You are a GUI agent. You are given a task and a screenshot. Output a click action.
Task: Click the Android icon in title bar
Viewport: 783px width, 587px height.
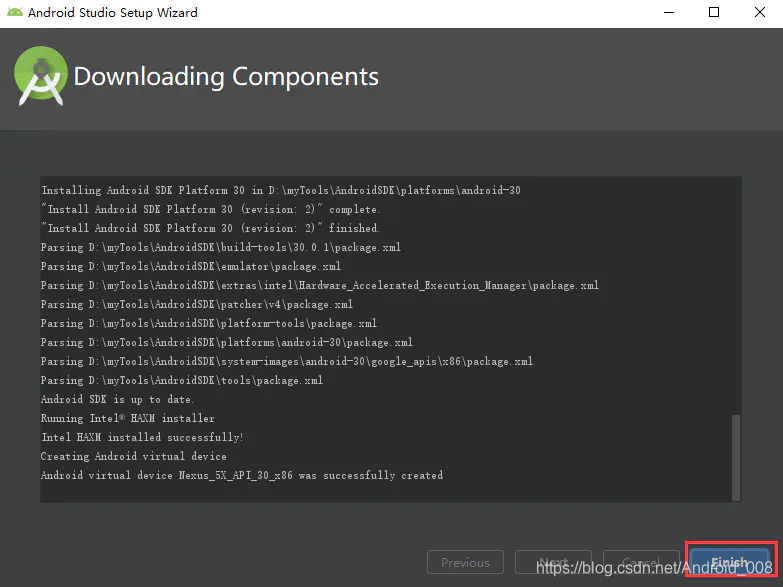click(14, 12)
